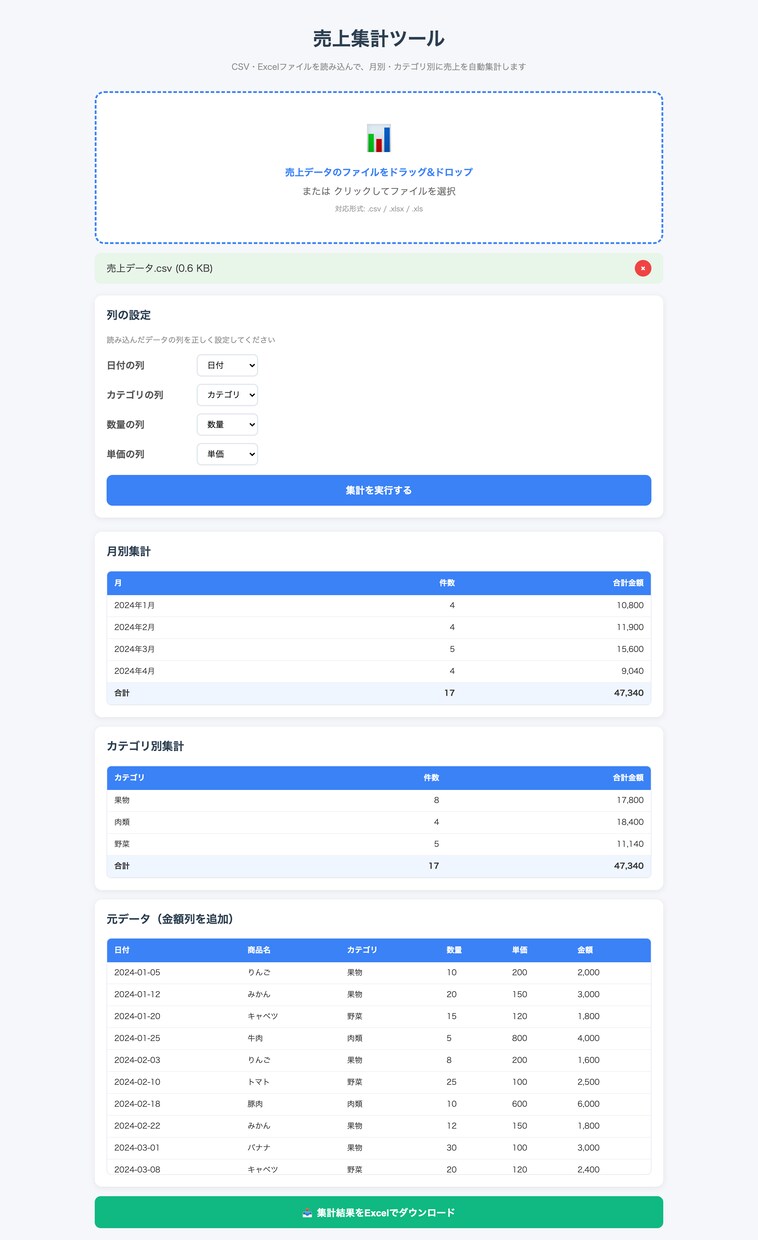This screenshot has height=1240, width=758.
Task: Click the bar chart upload icon
Action: point(379,138)
